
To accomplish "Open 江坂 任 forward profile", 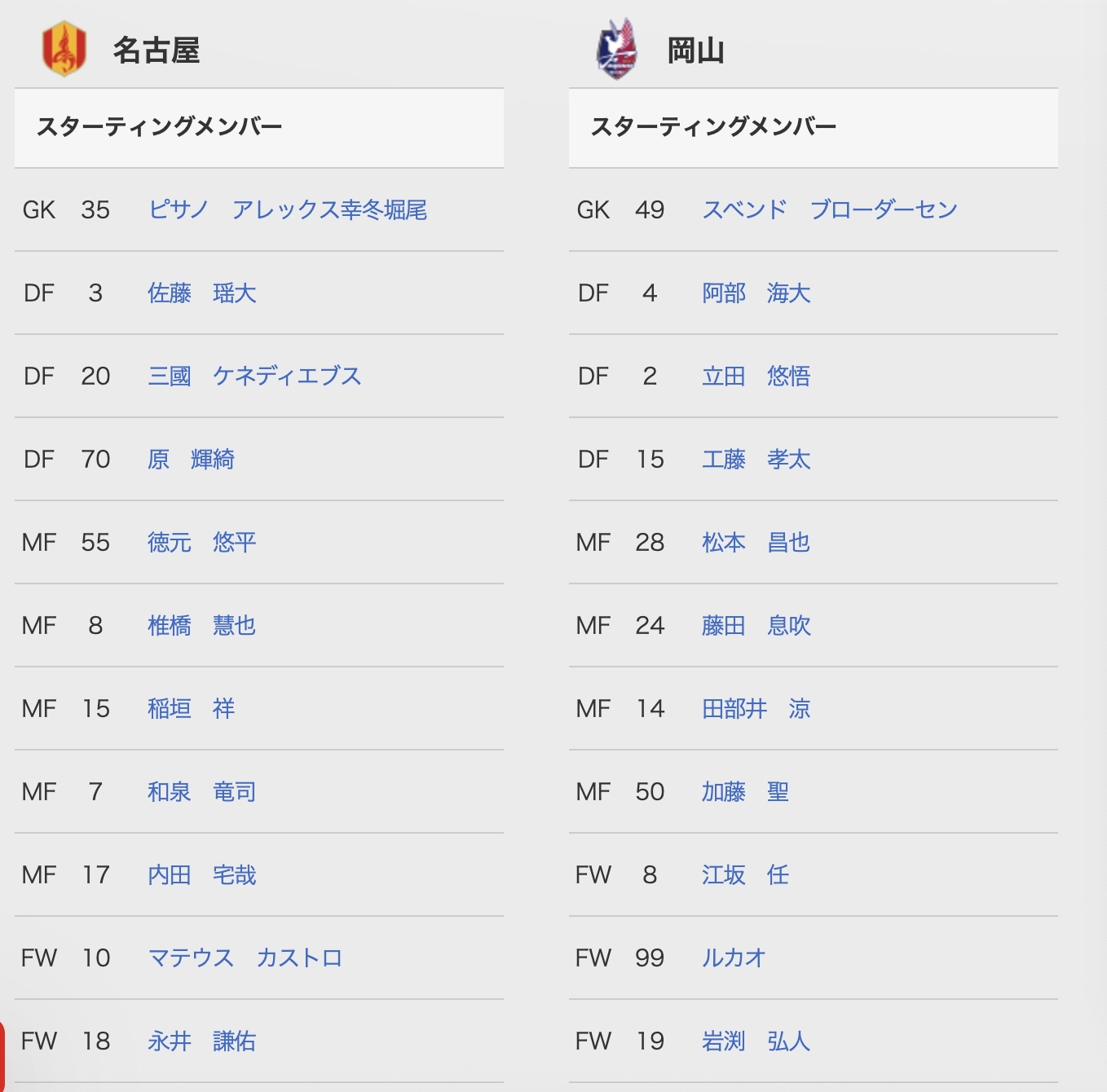I will (745, 875).
